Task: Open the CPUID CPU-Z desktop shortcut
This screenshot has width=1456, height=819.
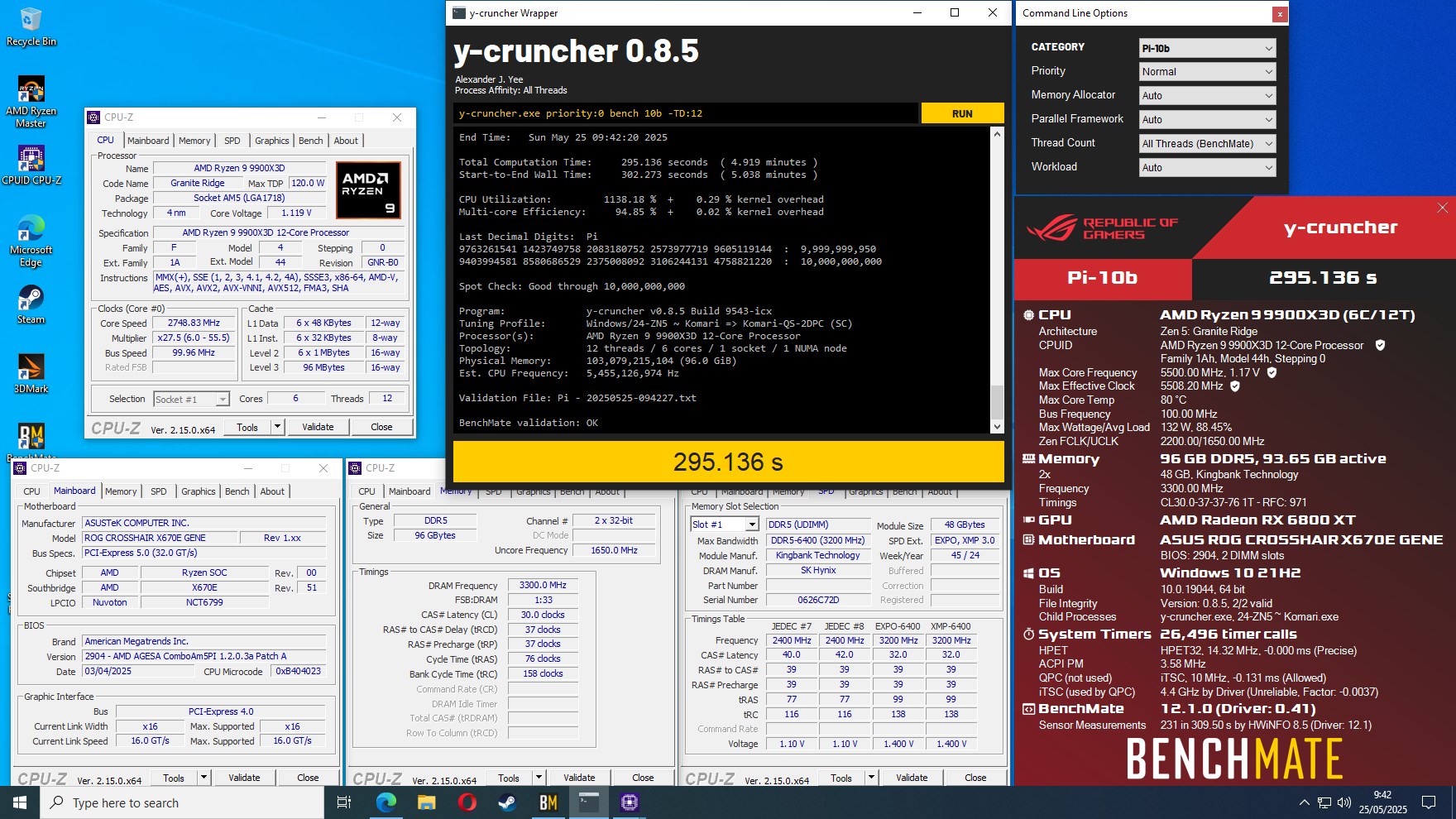Action: point(31,165)
